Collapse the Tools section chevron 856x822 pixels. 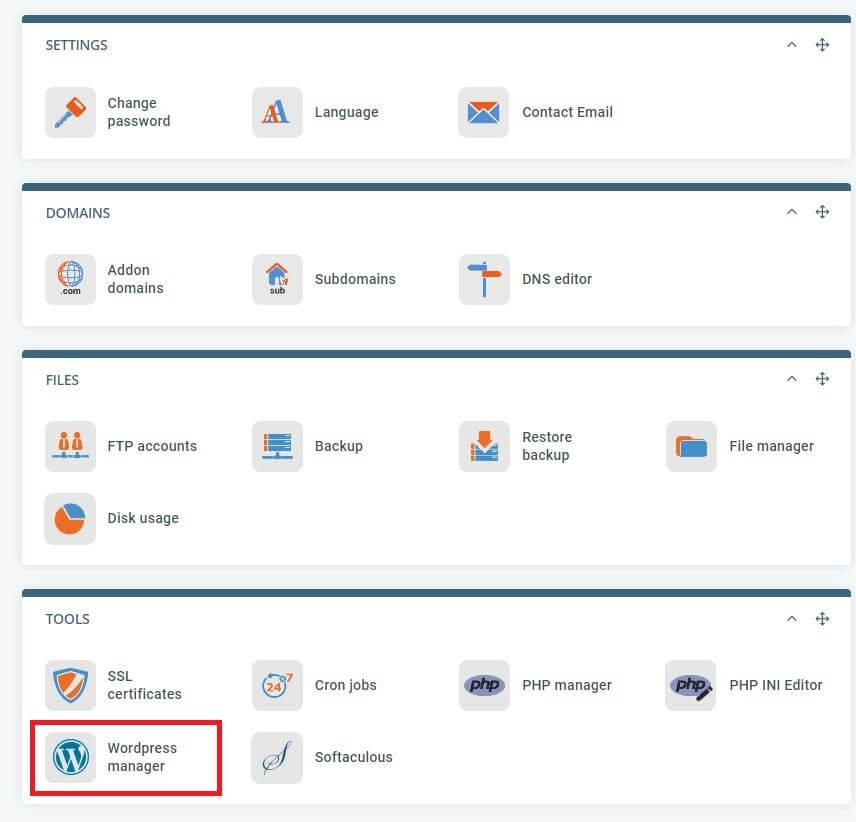pos(791,619)
